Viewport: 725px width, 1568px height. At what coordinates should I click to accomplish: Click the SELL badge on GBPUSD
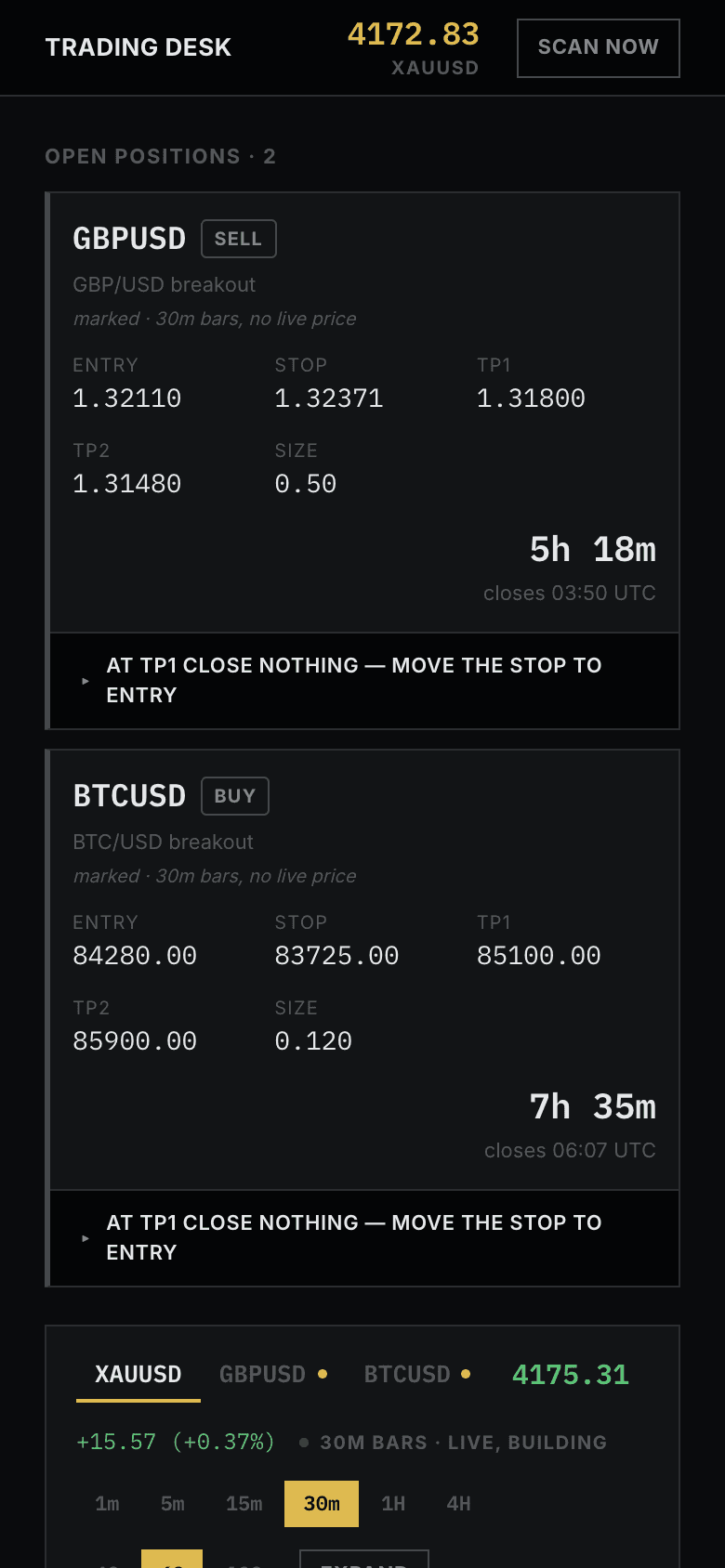(x=239, y=239)
